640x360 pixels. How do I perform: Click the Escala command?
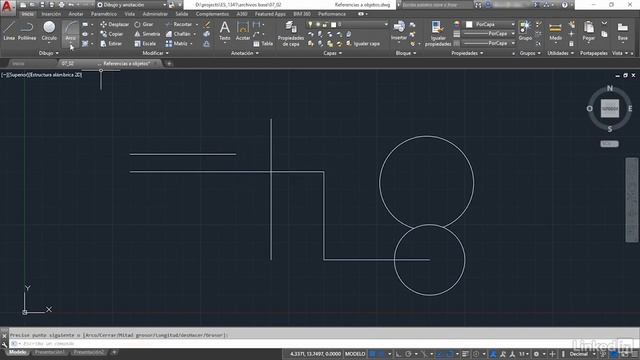pos(145,43)
